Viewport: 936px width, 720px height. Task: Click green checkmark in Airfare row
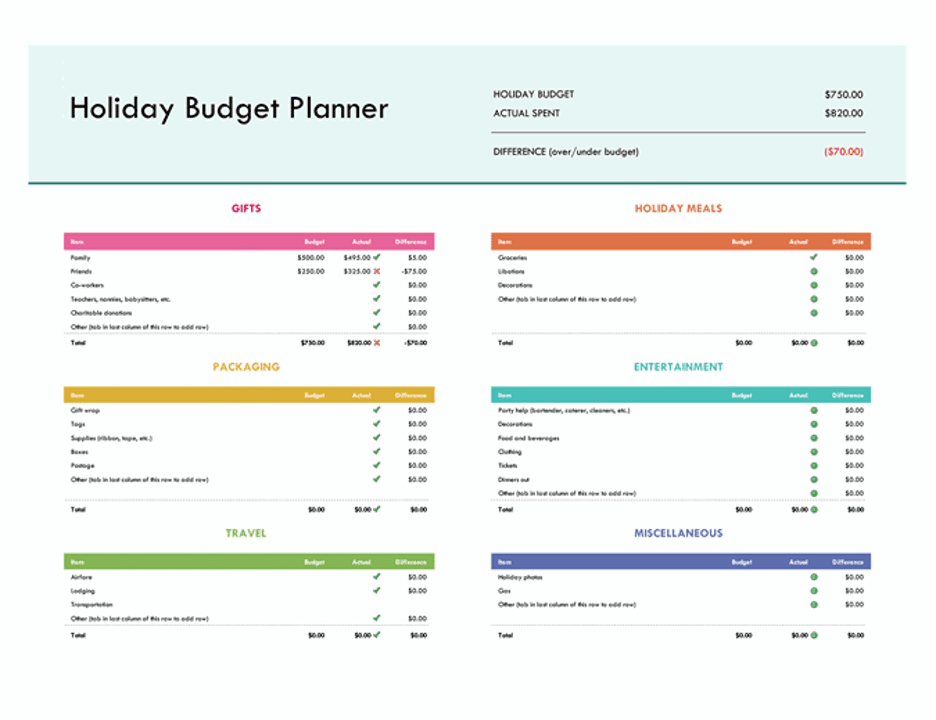click(377, 577)
